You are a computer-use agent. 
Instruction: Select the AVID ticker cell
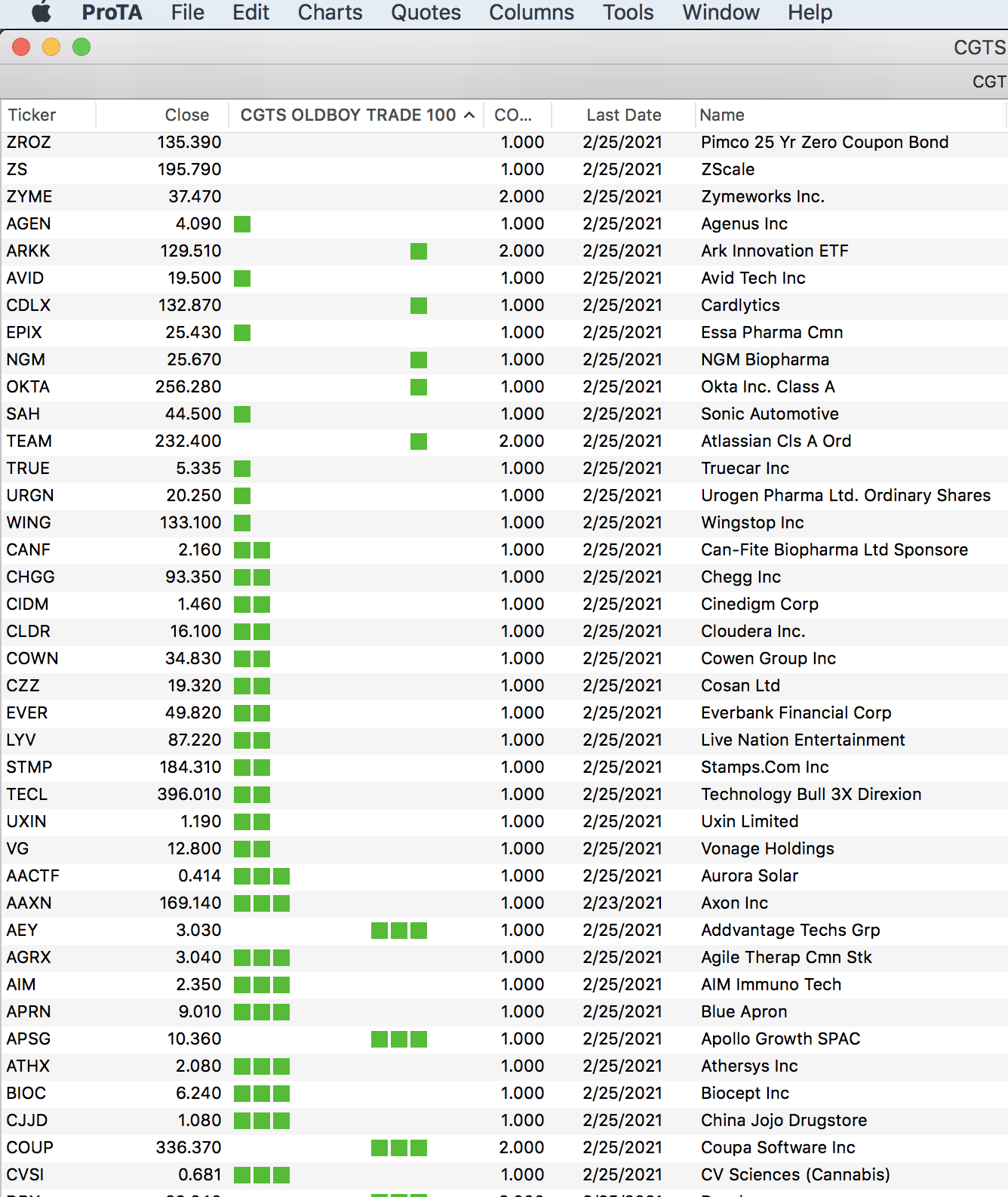click(x=25, y=278)
